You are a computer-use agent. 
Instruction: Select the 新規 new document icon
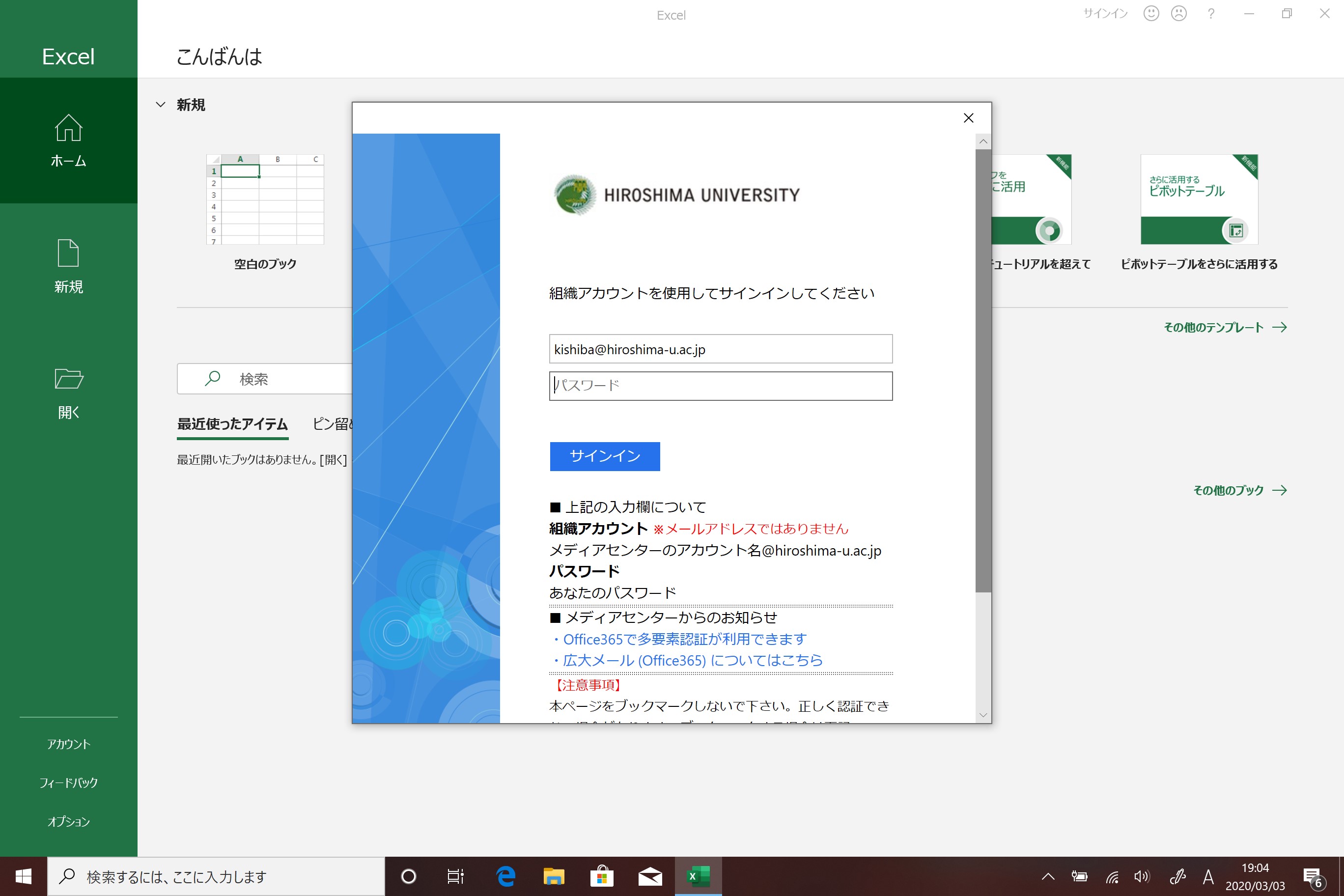tap(69, 252)
